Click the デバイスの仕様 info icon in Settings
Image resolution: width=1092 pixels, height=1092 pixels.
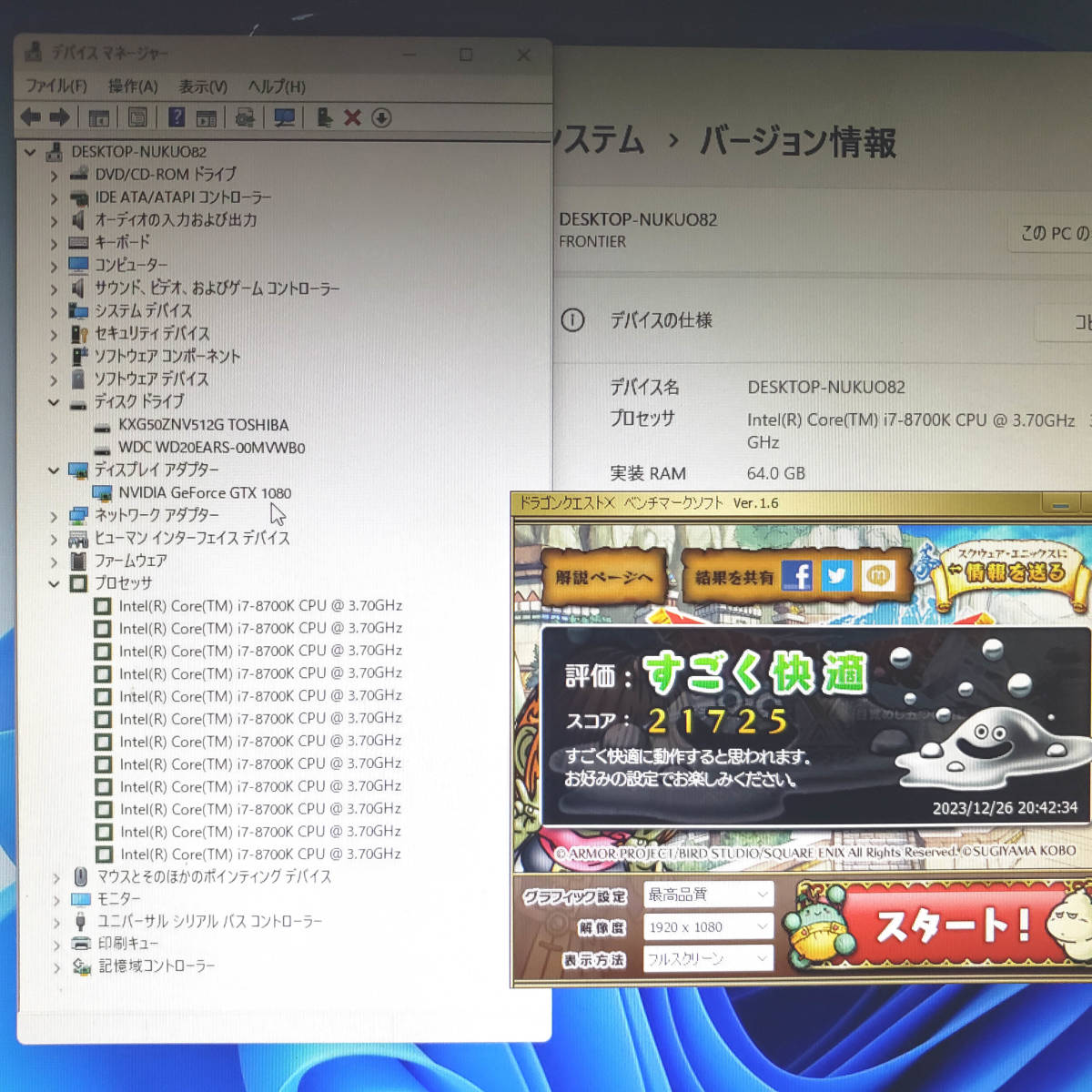coord(572,320)
